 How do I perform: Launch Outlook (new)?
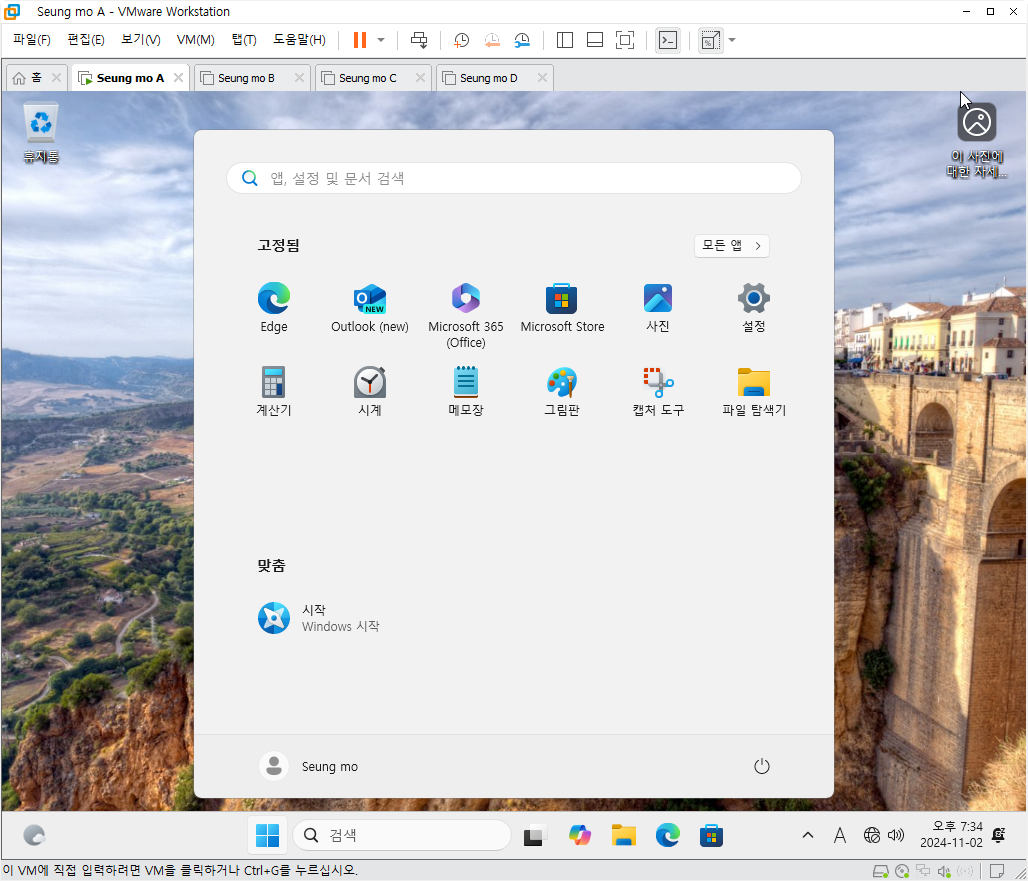click(x=370, y=307)
